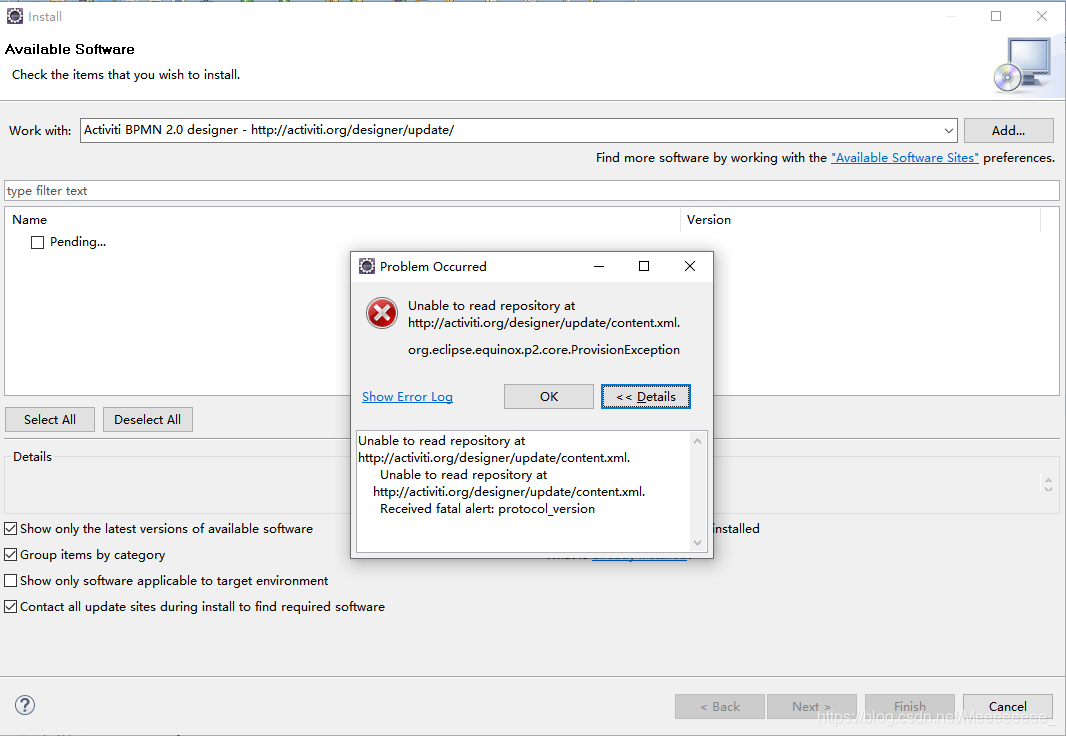Click the Available Software heading
Viewport: 1066px width, 736px height.
(x=69, y=49)
